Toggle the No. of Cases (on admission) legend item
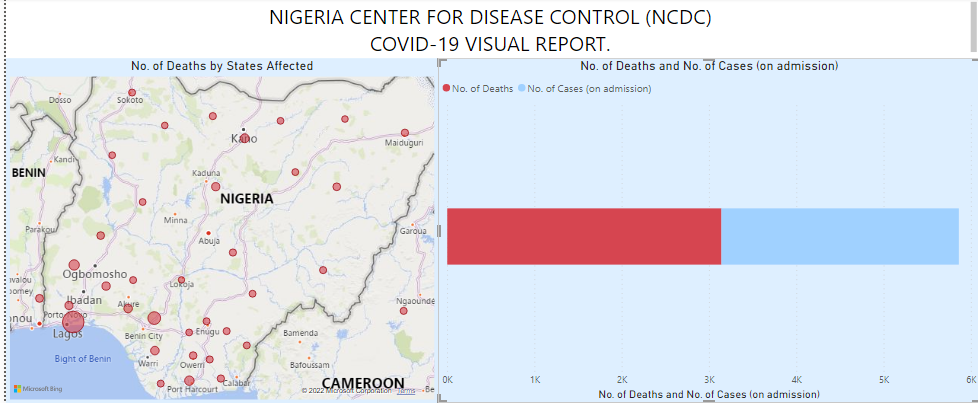This screenshot has width=978, height=403. [589, 89]
